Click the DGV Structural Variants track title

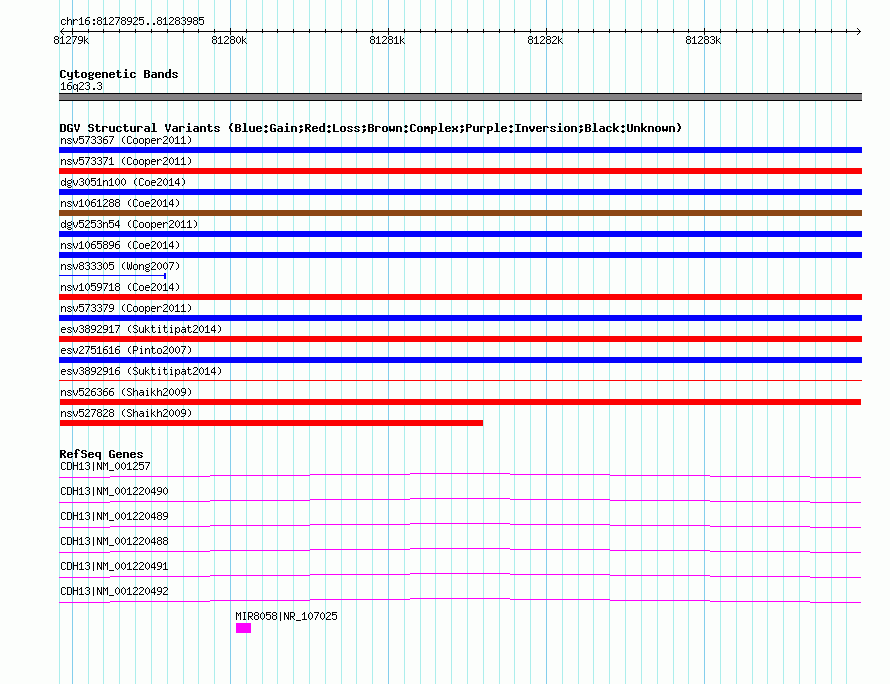click(371, 128)
